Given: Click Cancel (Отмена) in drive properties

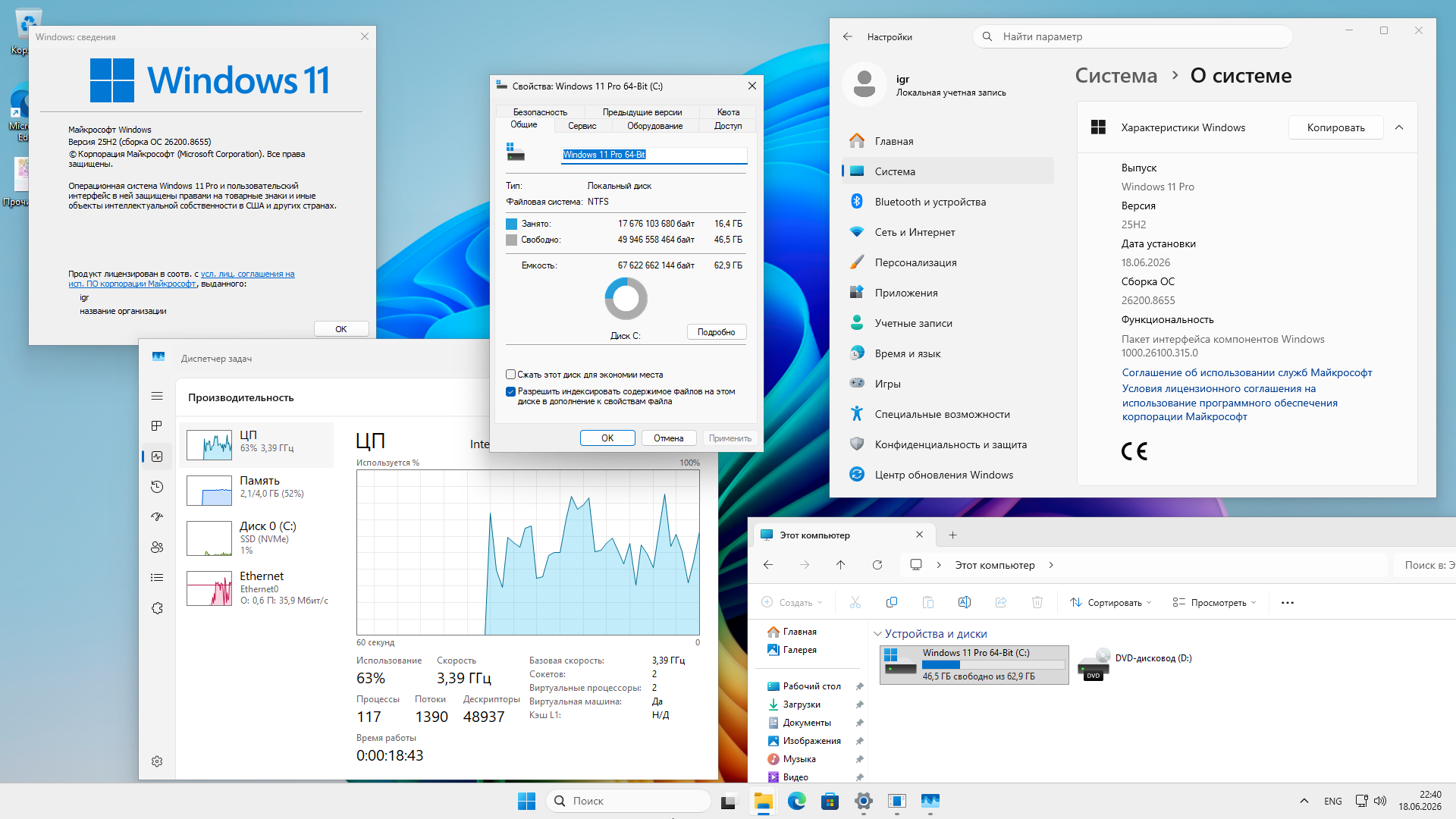Looking at the screenshot, I should tap(669, 438).
